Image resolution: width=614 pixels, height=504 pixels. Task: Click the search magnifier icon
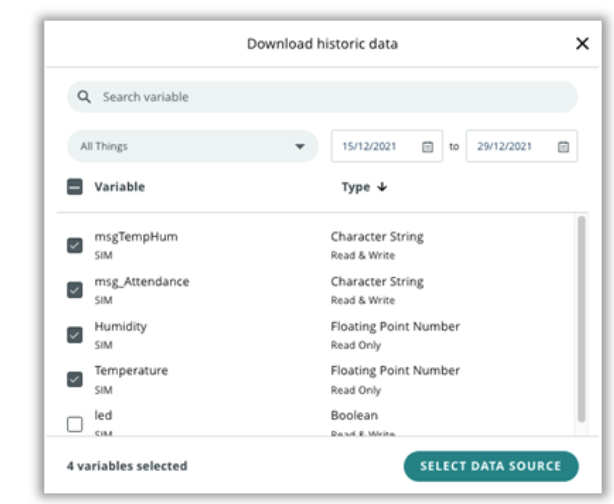[x=85, y=97]
